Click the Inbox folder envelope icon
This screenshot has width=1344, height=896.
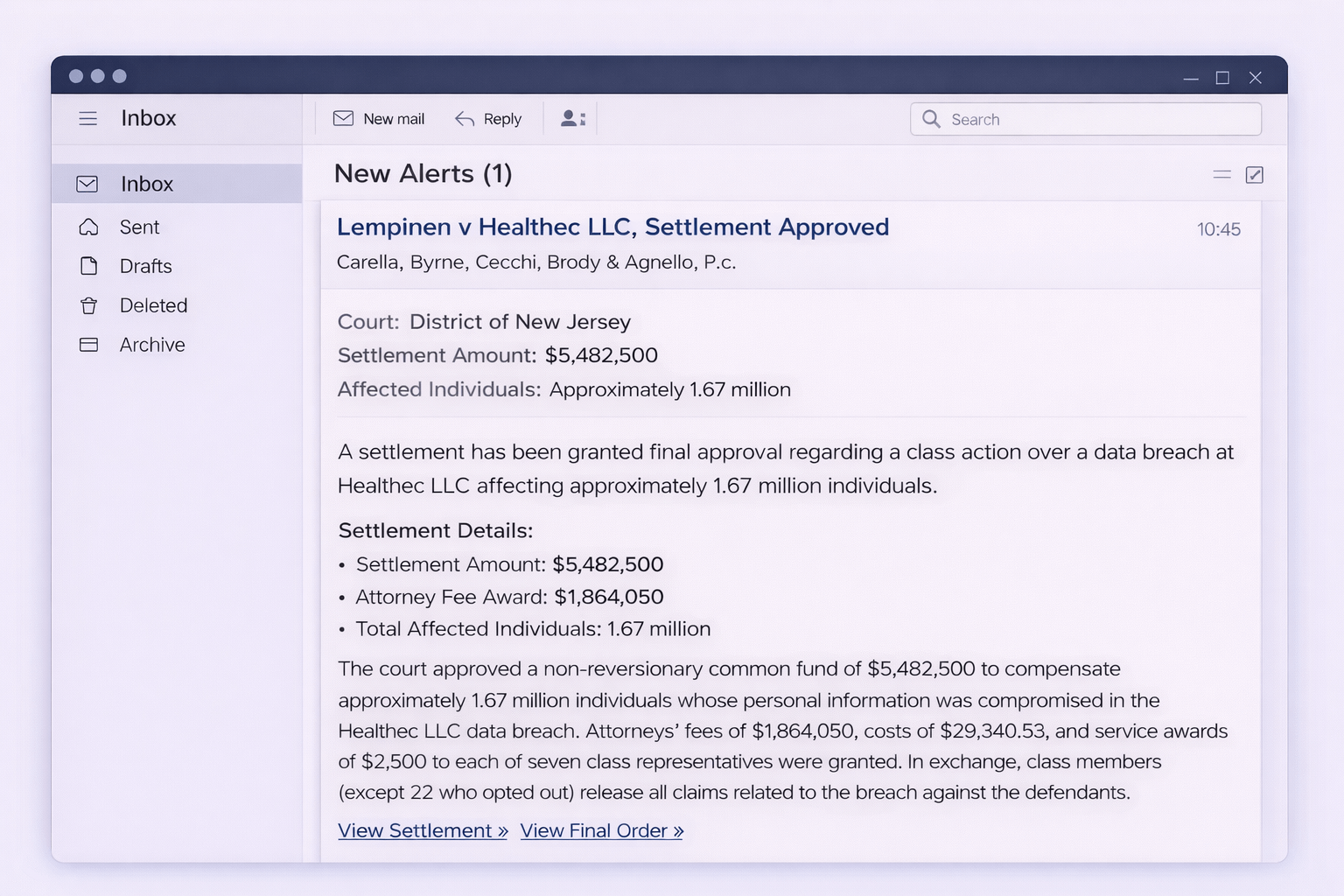point(87,184)
